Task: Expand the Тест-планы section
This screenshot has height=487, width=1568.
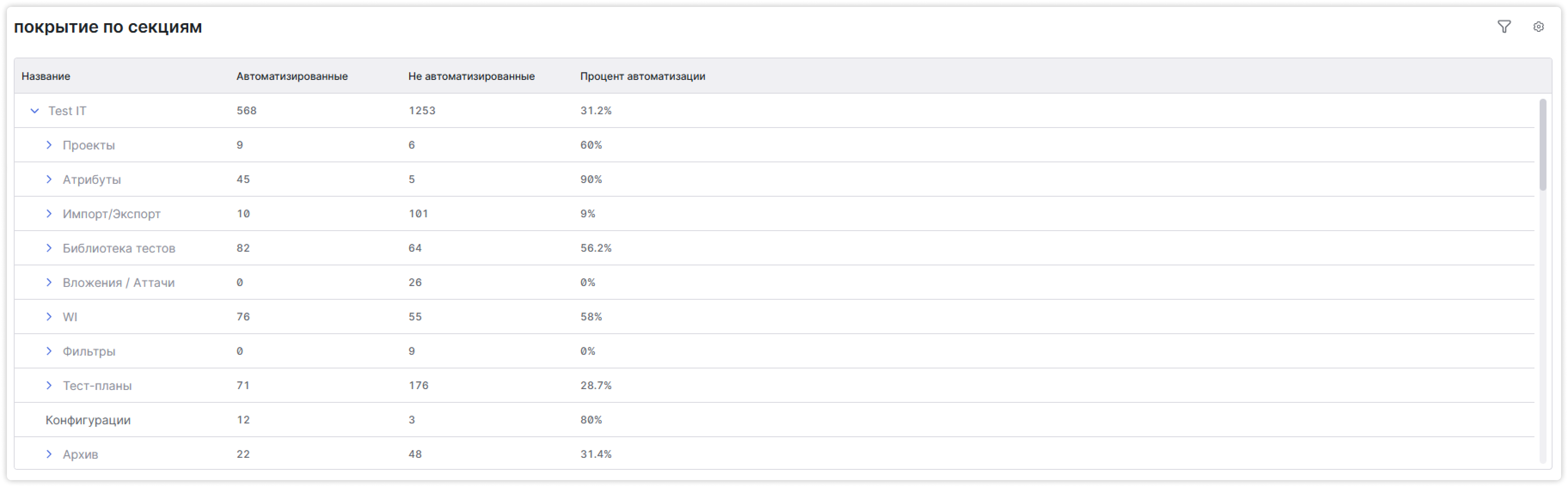Action: coord(49,385)
